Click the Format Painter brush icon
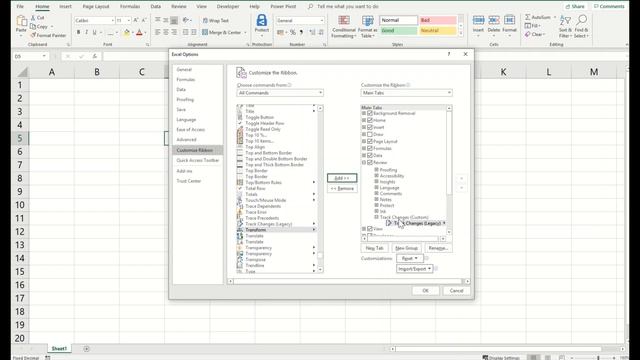This screenshot has height=360, width=640. tap(33, 36)
